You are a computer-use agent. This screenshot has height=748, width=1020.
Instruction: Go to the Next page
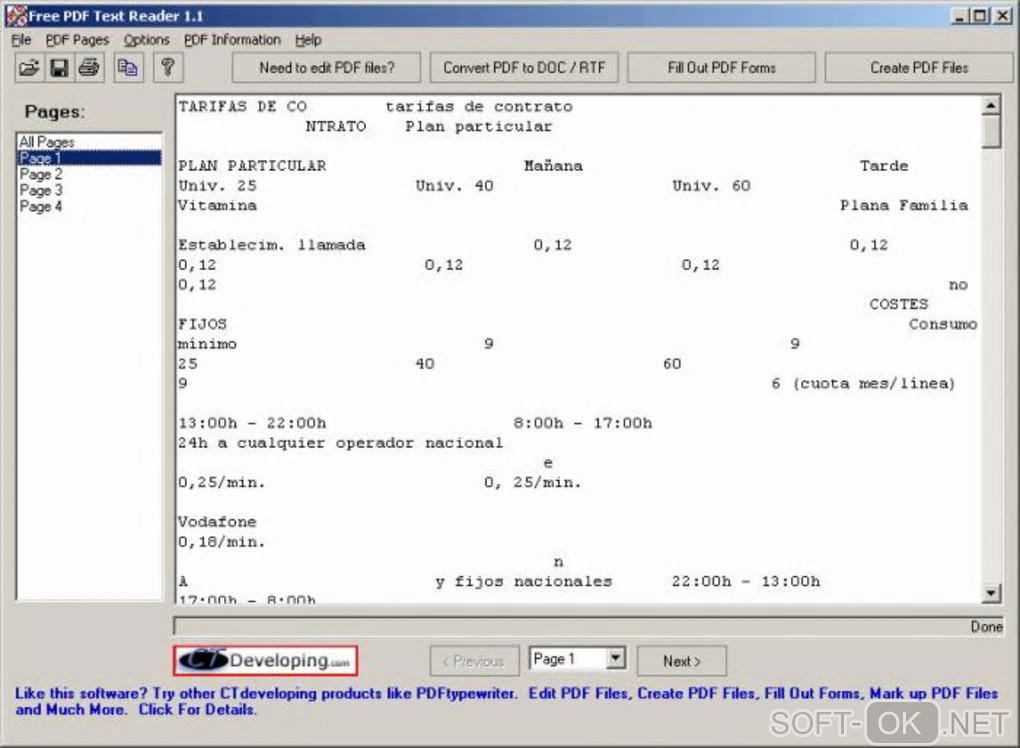tap(682, 661)
